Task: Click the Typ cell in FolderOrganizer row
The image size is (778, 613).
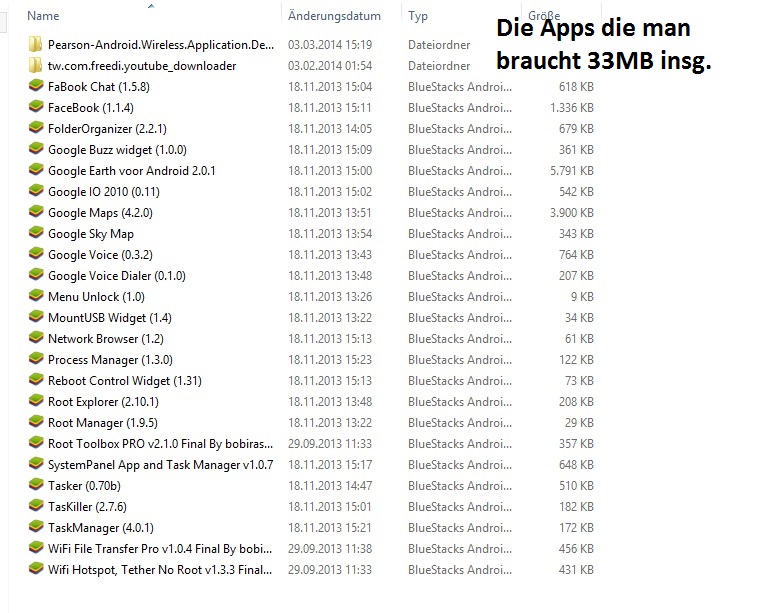Action: click(x=460, y=129)
